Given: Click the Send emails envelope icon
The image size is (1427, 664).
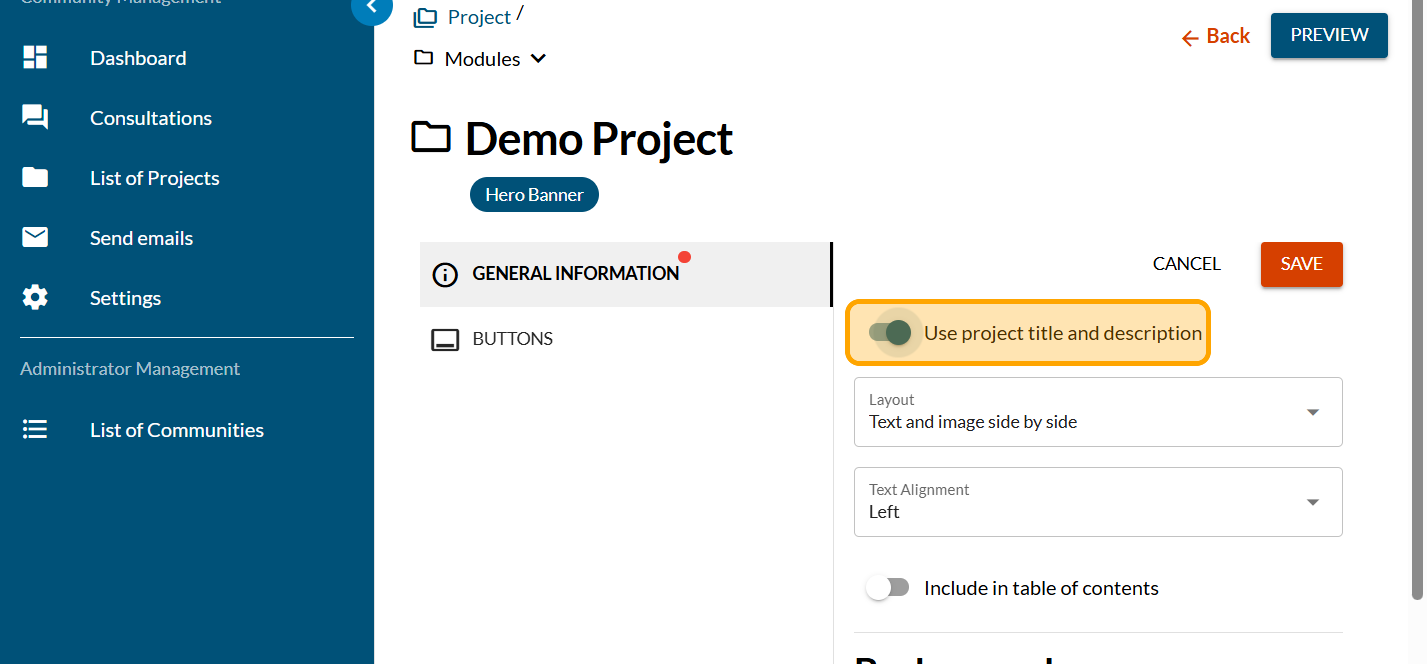Looking at the screenshot, I should [35, 238].
